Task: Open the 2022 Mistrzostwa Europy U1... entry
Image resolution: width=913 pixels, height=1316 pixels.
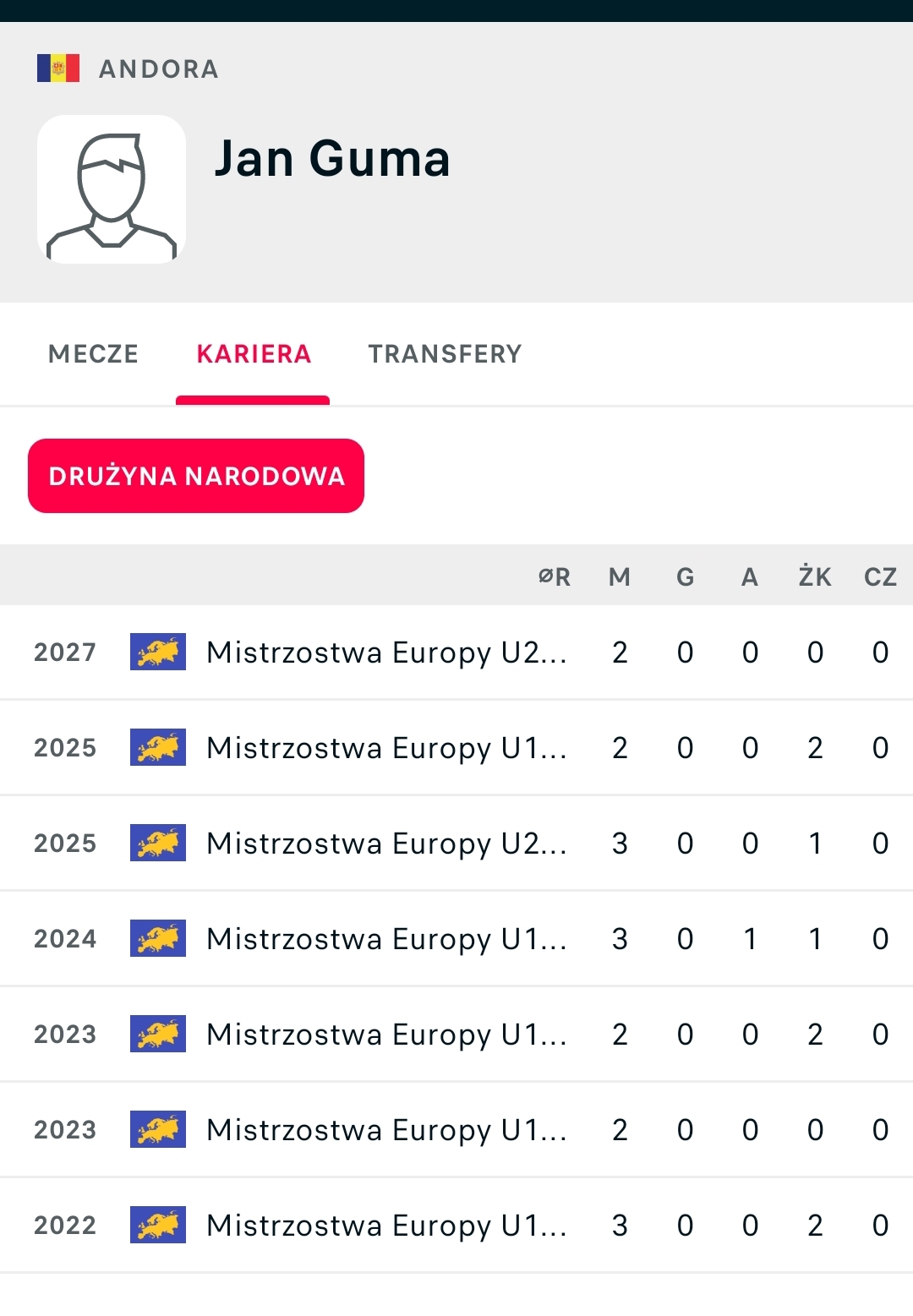Action: click(385, 1226)
